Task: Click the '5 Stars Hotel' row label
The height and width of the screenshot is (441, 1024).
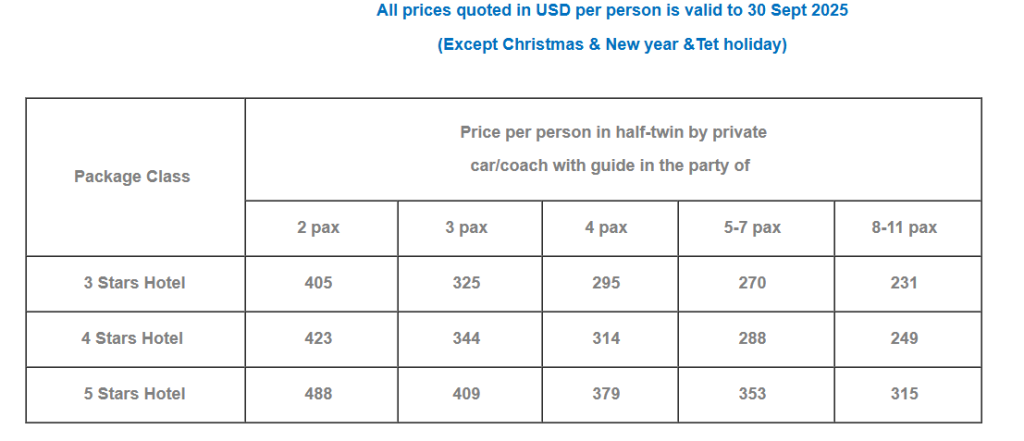Action: click(134, 394)
